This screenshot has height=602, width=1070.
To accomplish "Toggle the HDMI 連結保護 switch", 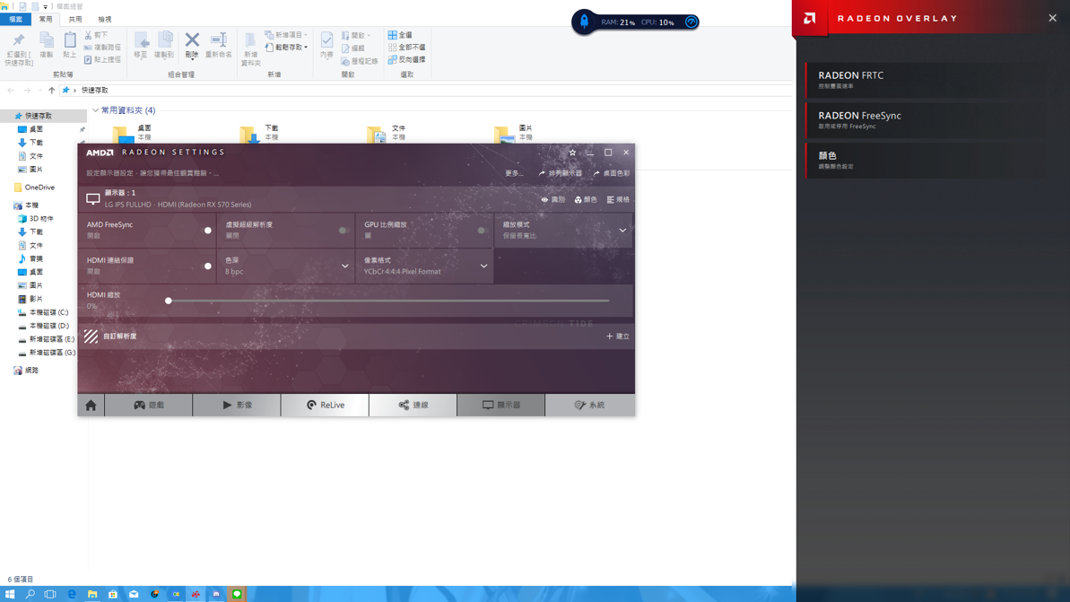I will 207,266.
